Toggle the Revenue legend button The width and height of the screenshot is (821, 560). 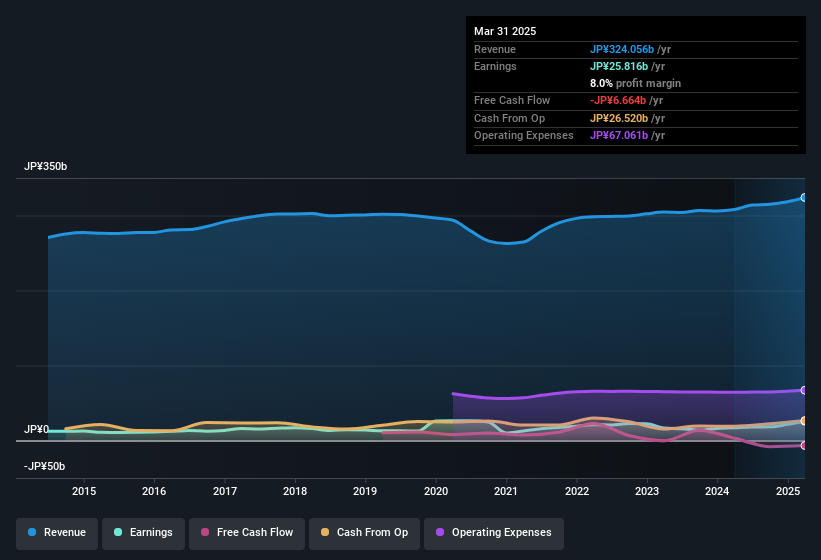57,533
